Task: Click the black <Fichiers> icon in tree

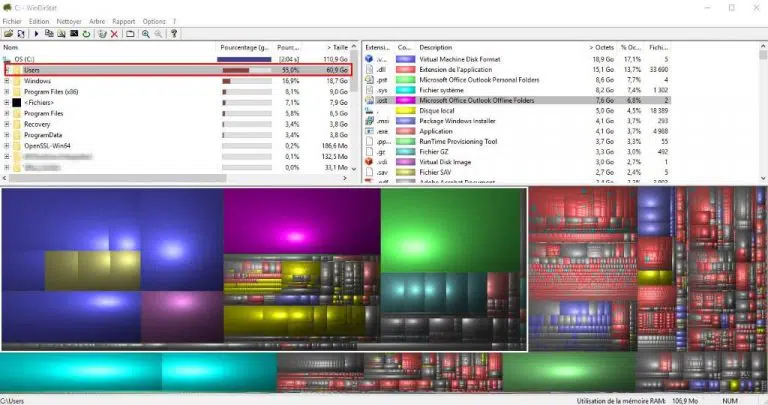Action: (17, 103)
